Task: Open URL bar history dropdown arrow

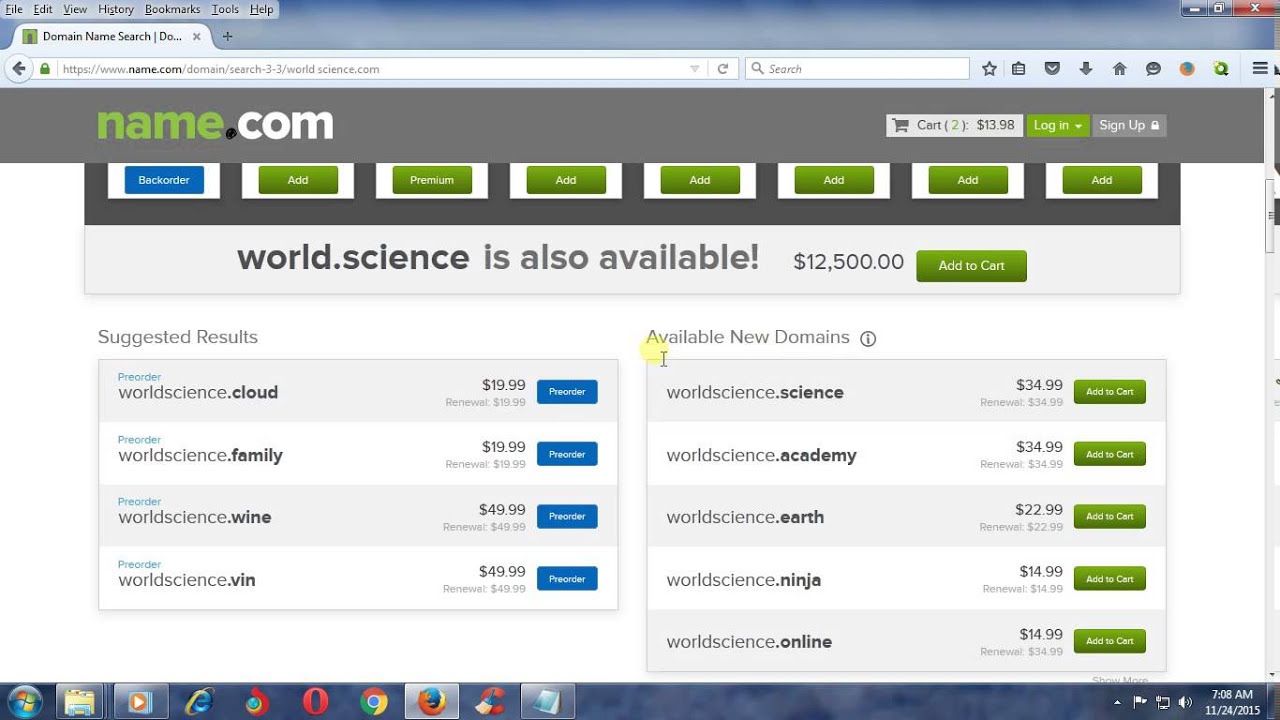Action: [x=694, y=69]
